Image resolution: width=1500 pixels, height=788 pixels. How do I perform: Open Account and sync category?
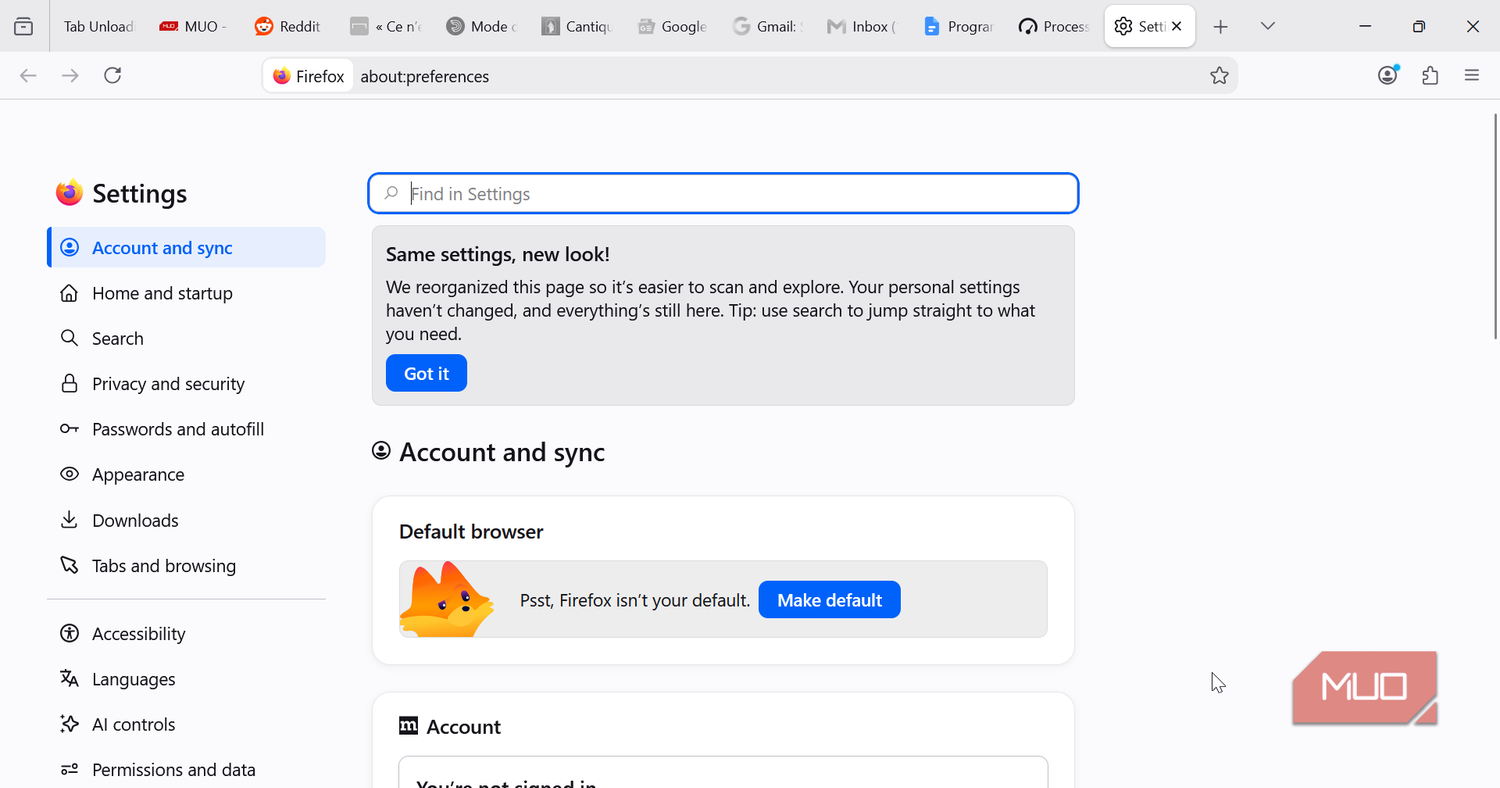click(186, 248)
